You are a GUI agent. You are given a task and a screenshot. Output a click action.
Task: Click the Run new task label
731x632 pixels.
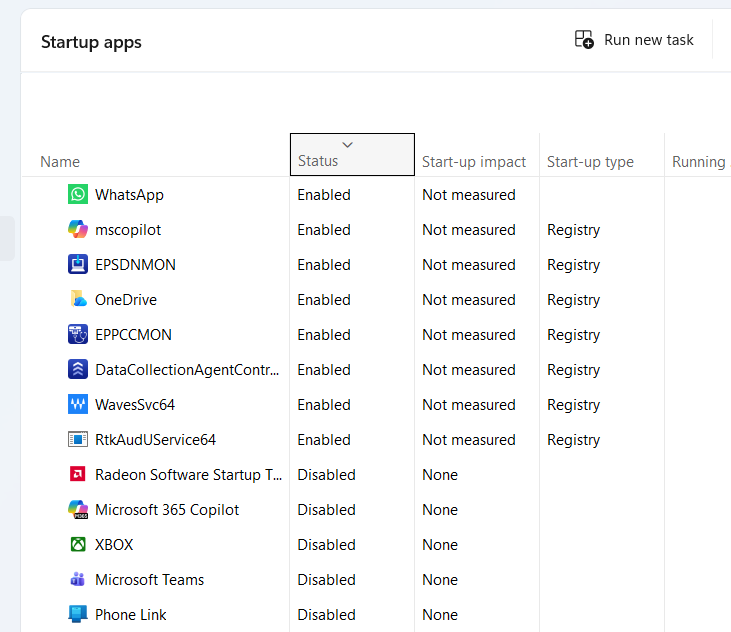[648, 40]
